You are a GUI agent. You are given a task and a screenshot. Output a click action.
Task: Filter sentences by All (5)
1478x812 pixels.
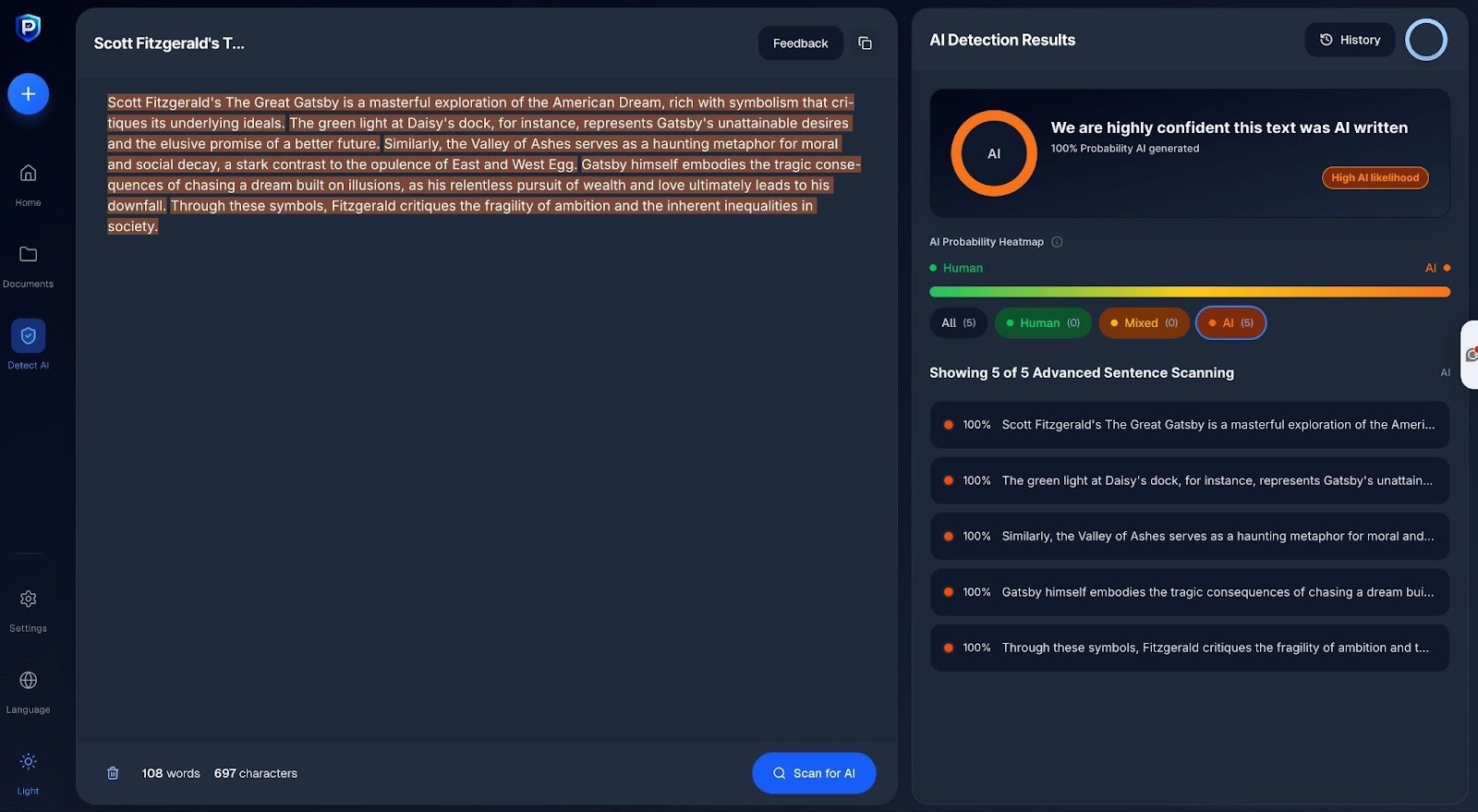[x=958, y=323]
